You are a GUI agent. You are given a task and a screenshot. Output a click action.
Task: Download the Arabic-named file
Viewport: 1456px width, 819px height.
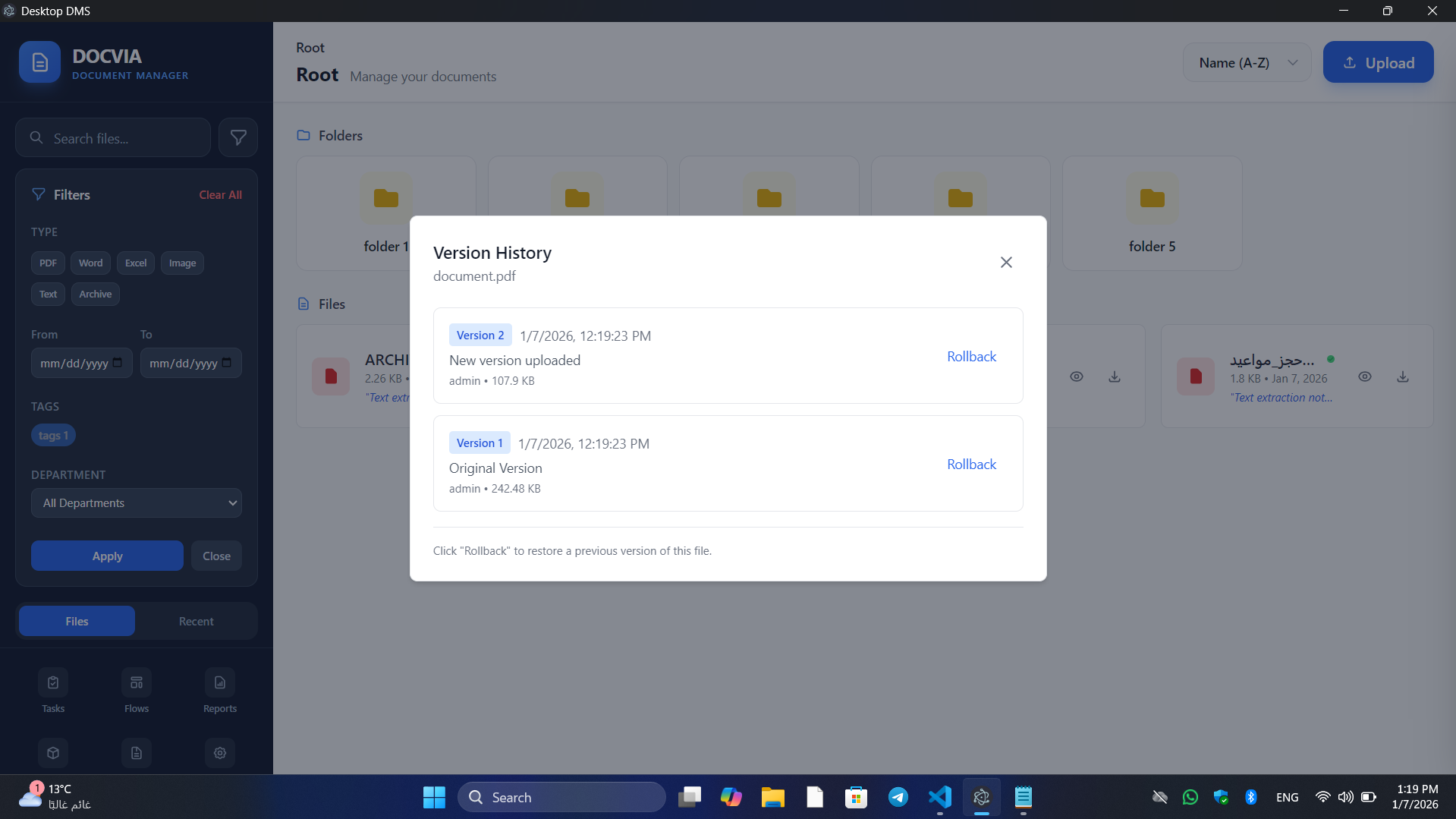(x=1402, y=376)
